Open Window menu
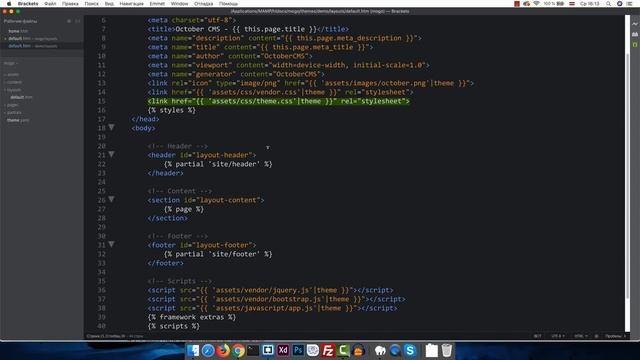 tap(179, 4)
